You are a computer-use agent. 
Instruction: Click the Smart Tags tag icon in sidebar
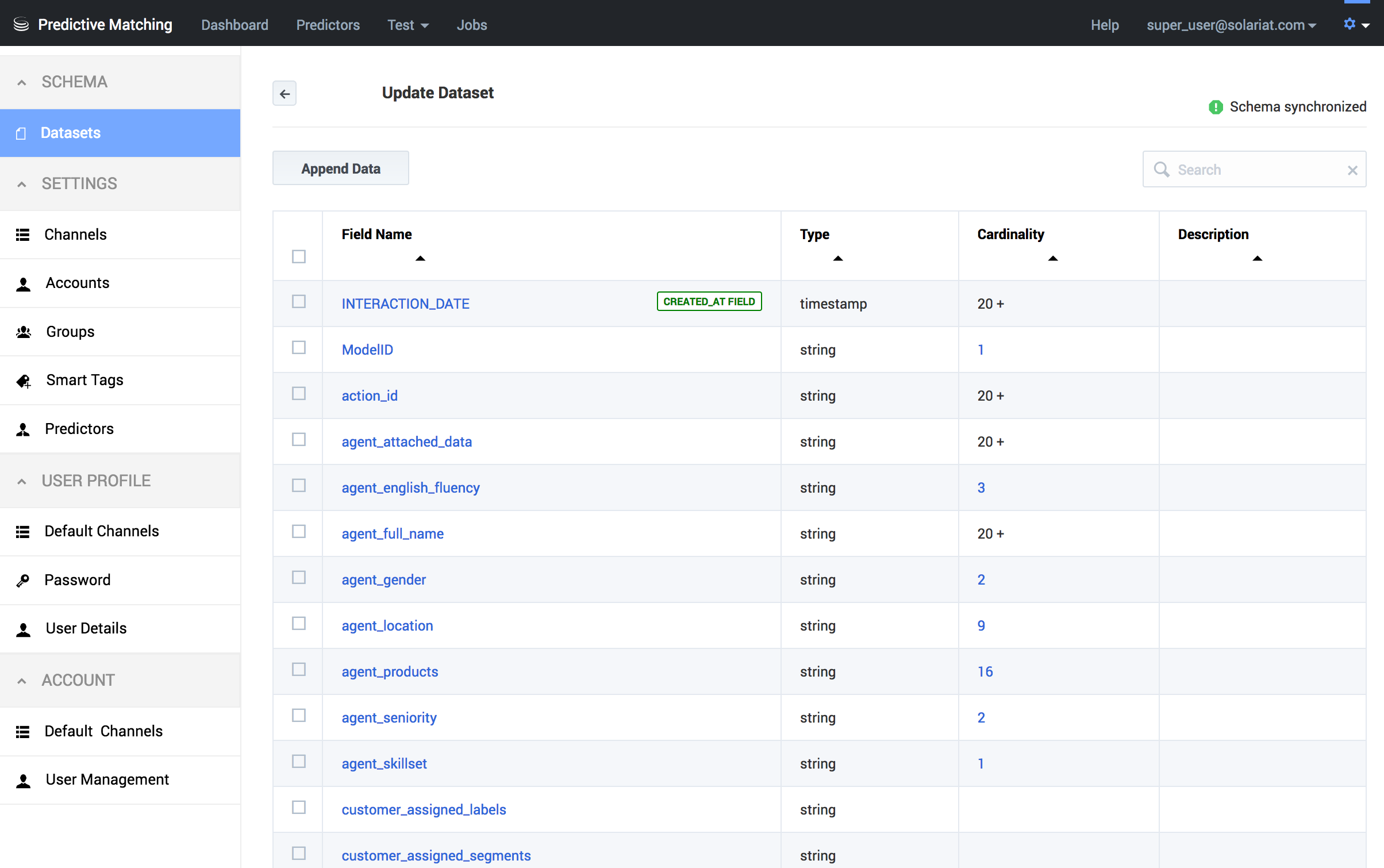pyautogui.click(x=24, y=381)
